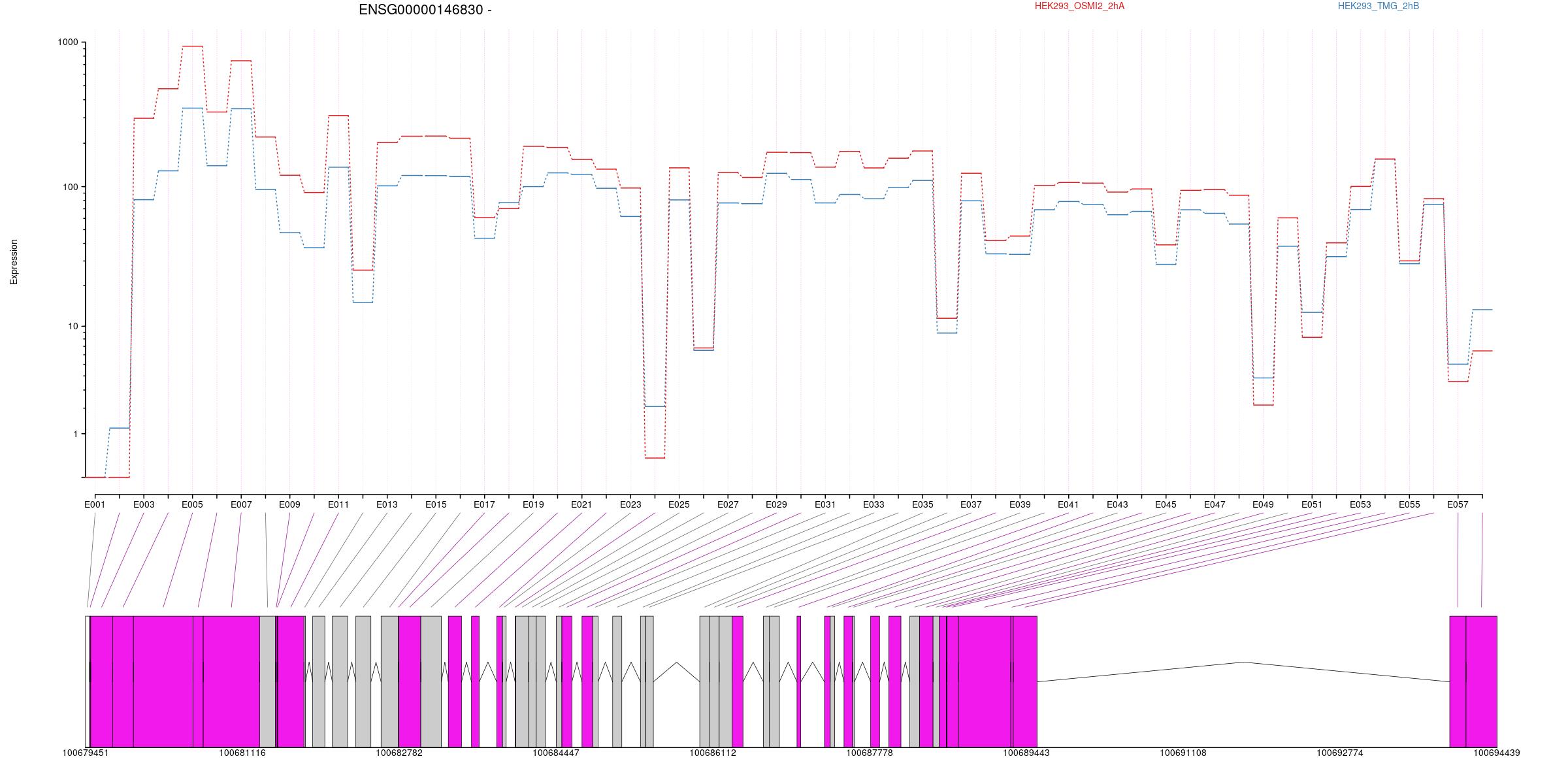Click the 100 y-axis tick label
The image size is (1568, 784).
[x=71, y=187]
